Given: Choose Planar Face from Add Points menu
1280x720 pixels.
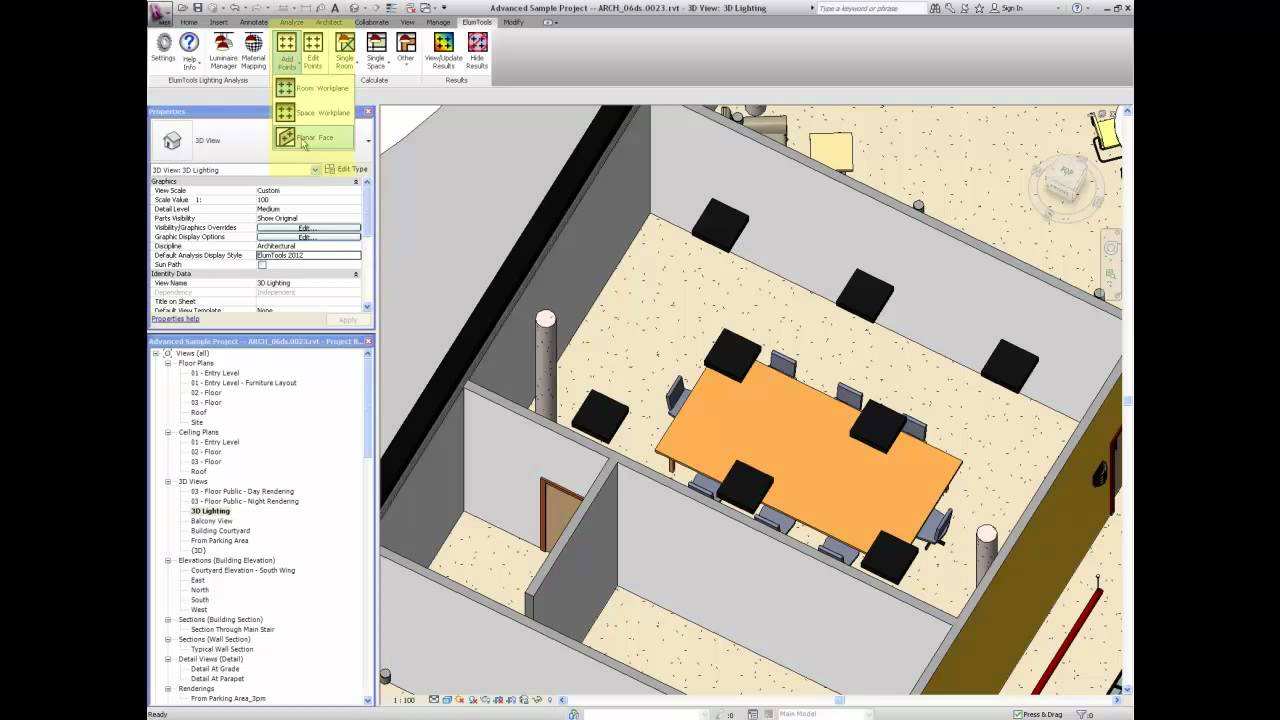Looking at the screenshot, I should click(x=313, y=137).
